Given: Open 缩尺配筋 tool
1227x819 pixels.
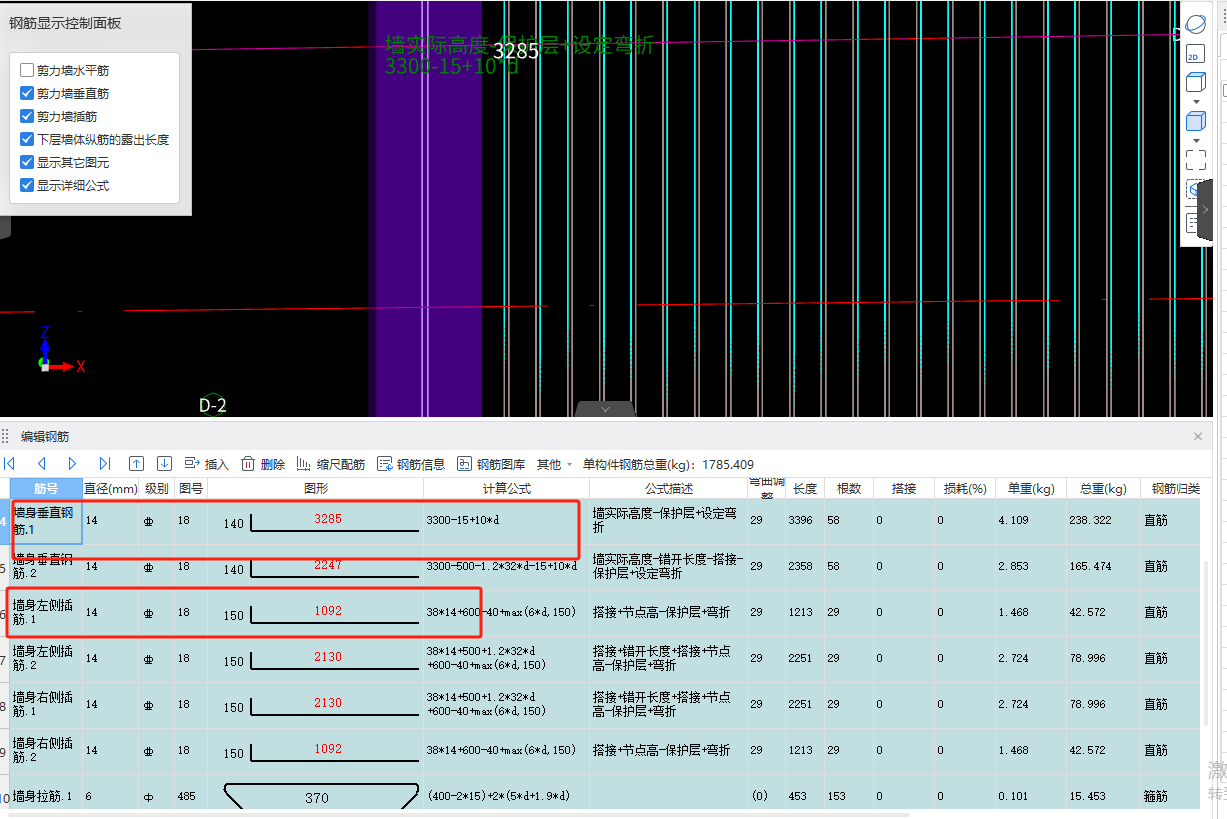Looking at the screenshot, I should point(331,464).
